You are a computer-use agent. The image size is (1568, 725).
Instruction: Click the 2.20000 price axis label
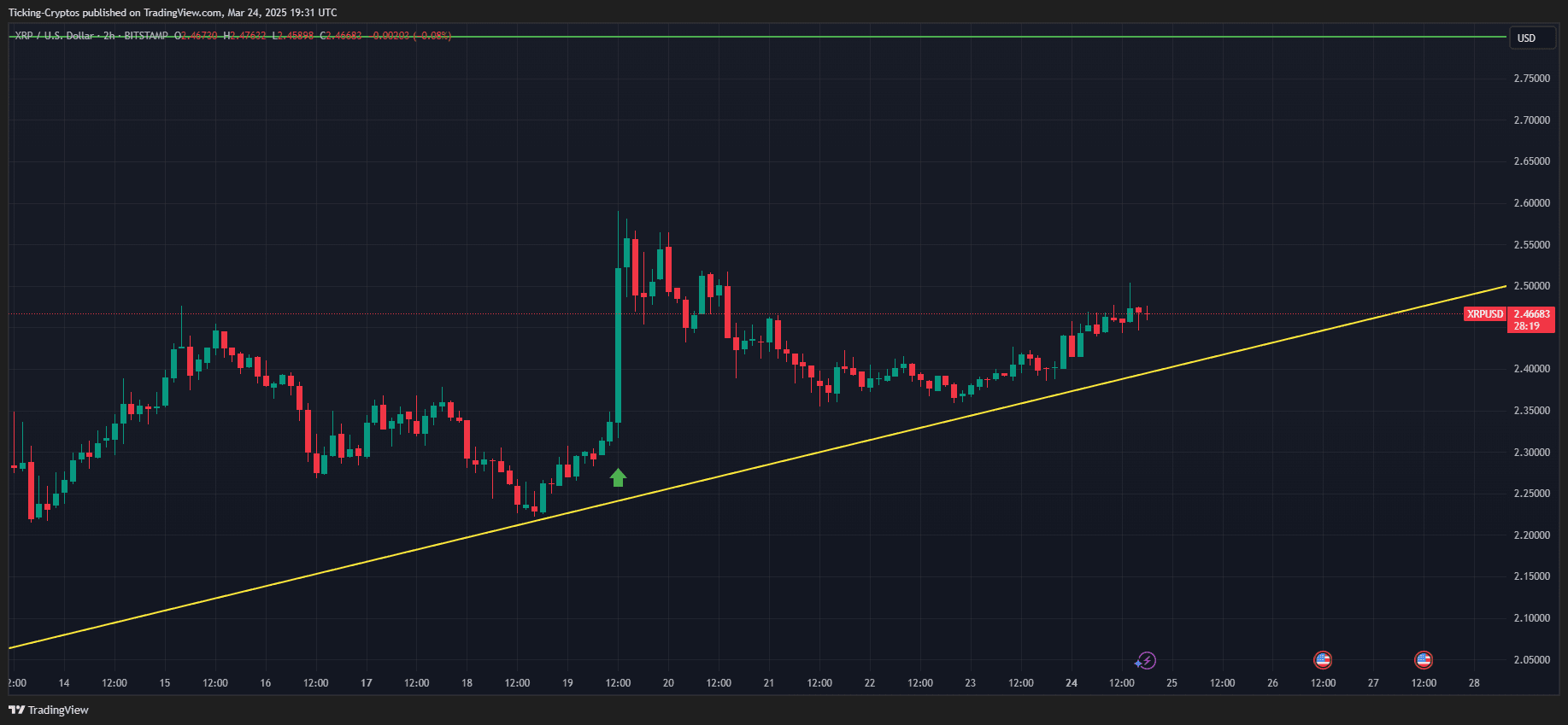coord(1531,535)
